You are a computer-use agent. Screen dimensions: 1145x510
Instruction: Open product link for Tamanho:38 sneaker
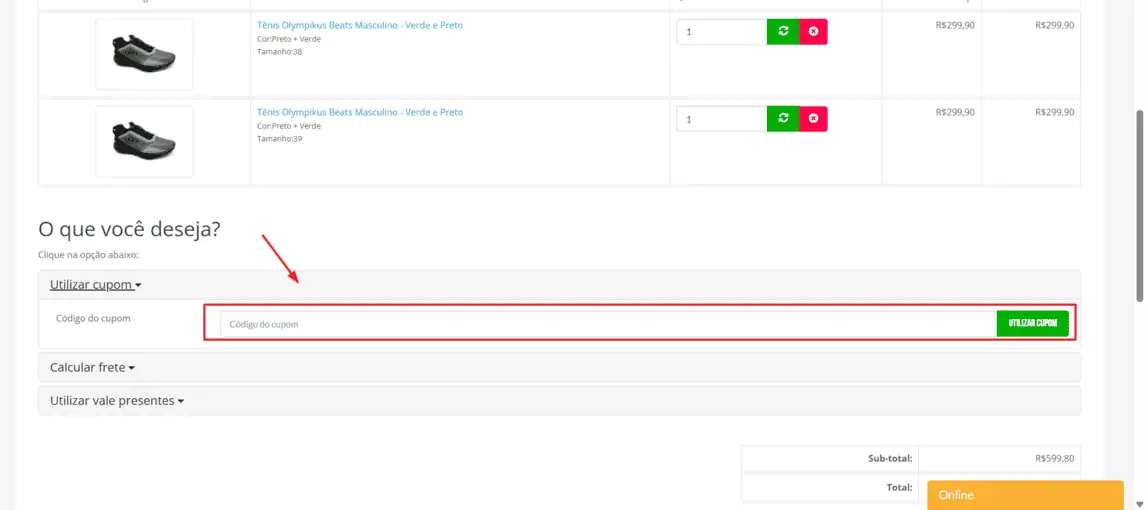(x=360, y=25)
